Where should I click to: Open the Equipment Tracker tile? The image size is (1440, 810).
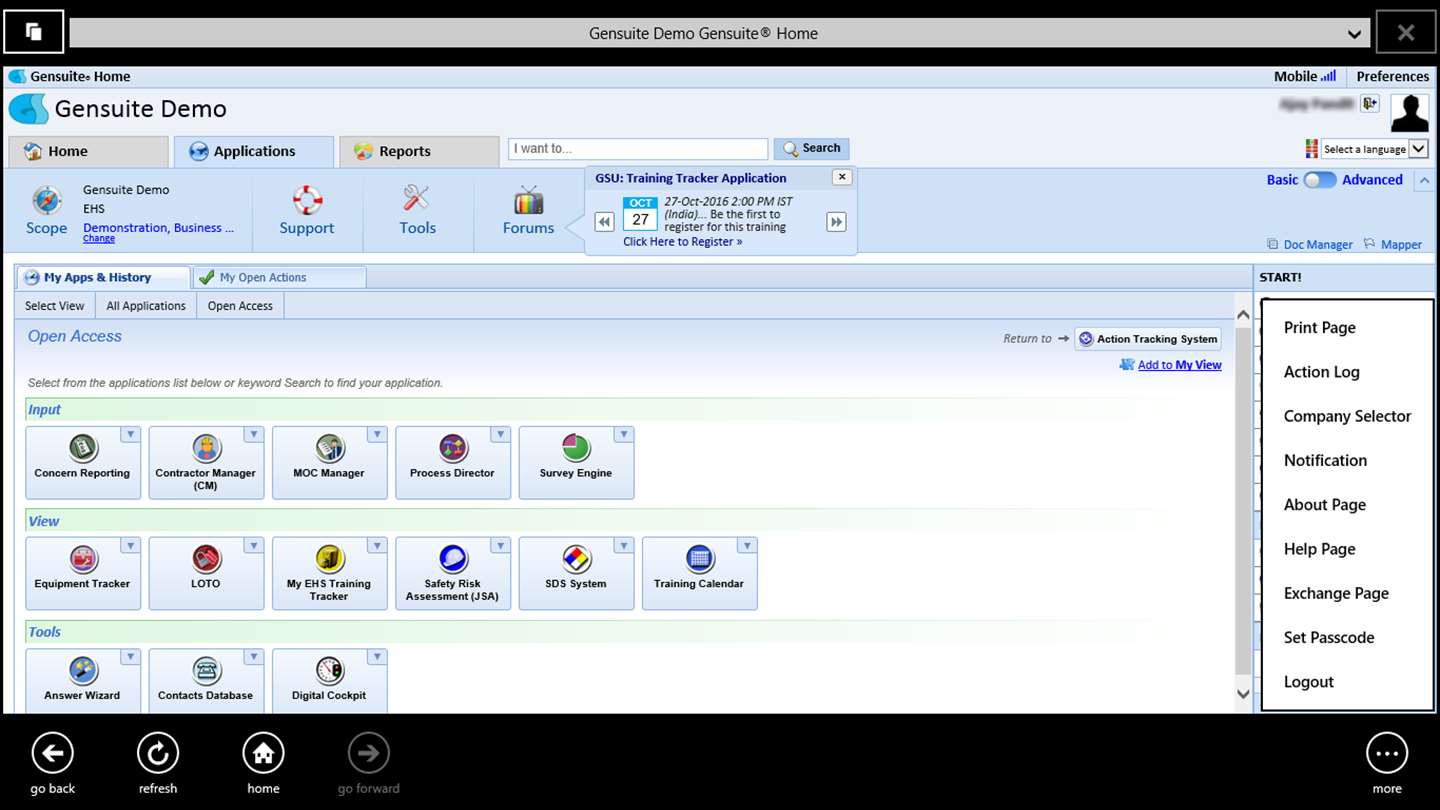83,574
